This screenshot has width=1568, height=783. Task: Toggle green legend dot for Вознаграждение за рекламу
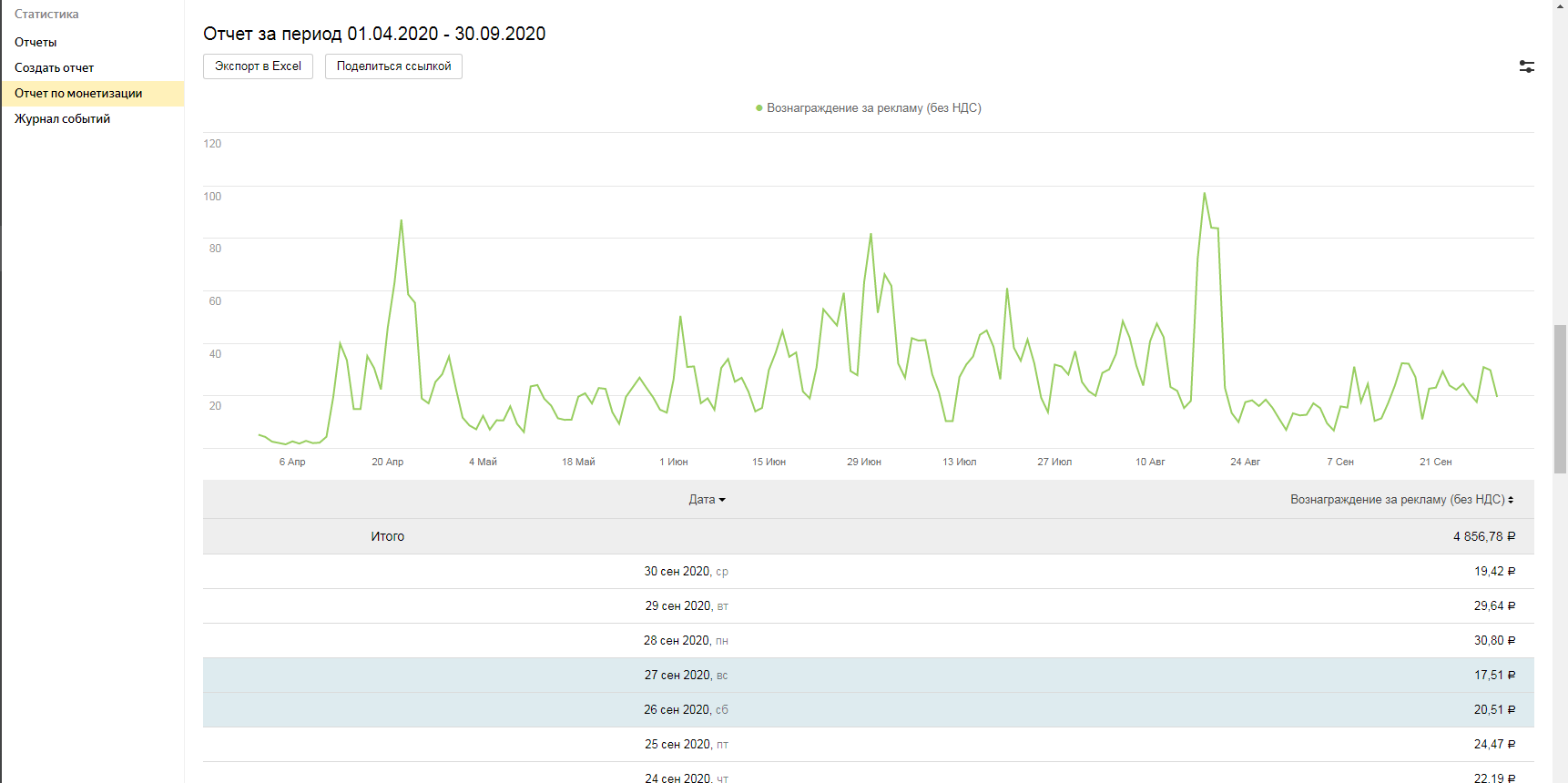[x=759, y=108]
